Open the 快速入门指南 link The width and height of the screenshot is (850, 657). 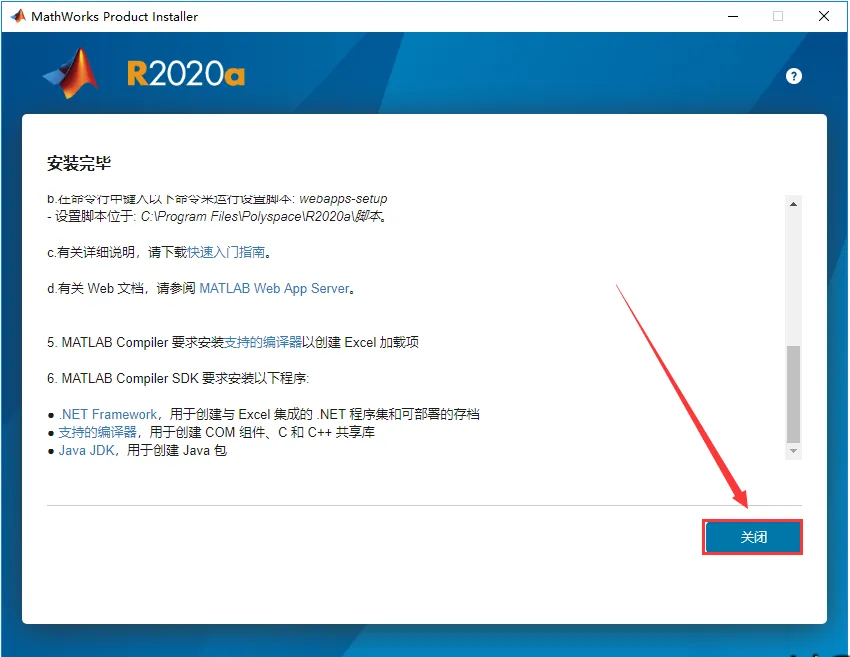[226, 253]
